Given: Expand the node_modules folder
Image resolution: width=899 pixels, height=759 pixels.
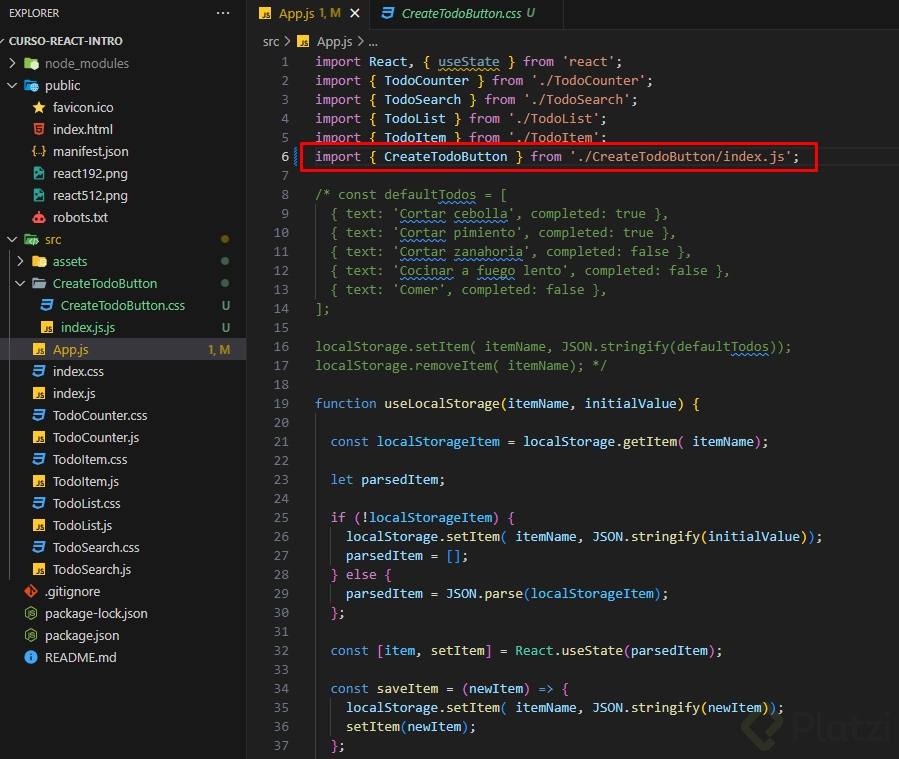Looking at the screenshot, I should click(13, 63).
